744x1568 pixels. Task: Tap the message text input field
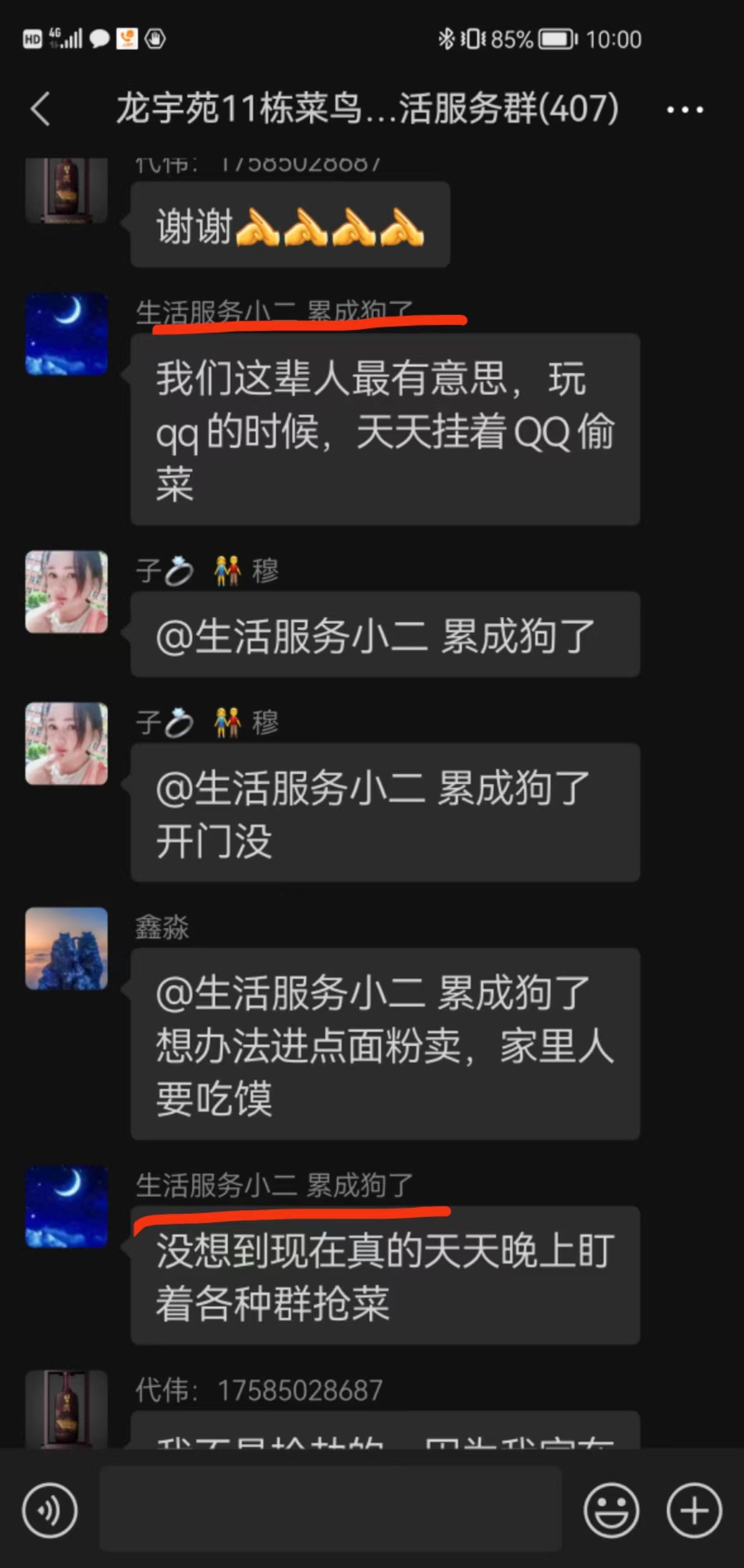point(330,1509)
